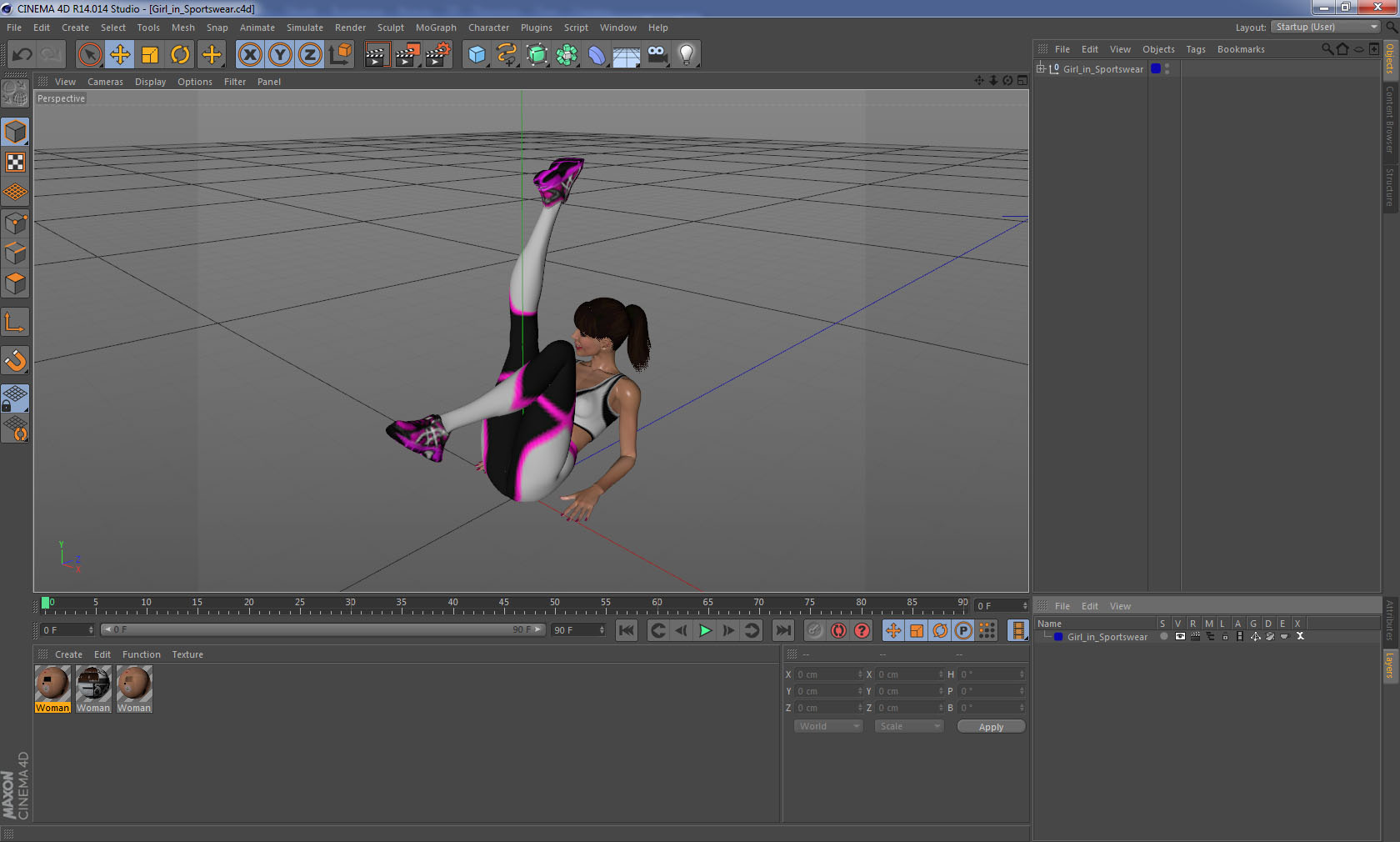
Task: Play the animation forward
Action: pos(705,630)
